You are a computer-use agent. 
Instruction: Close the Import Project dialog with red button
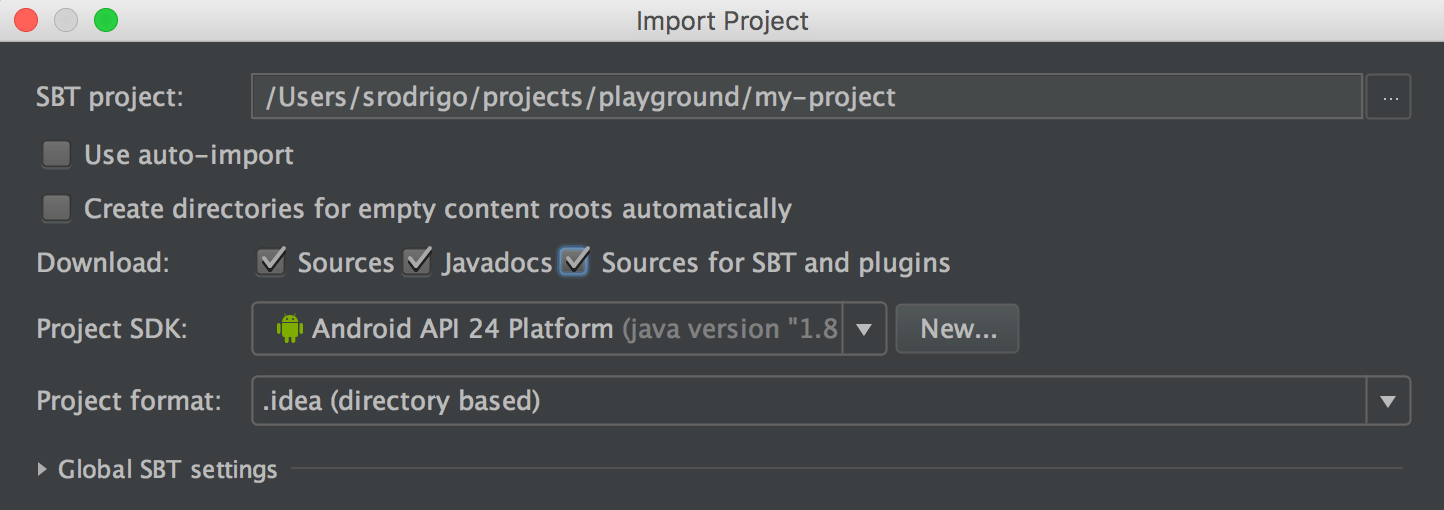pyautogui.click(x=26, y=19)
